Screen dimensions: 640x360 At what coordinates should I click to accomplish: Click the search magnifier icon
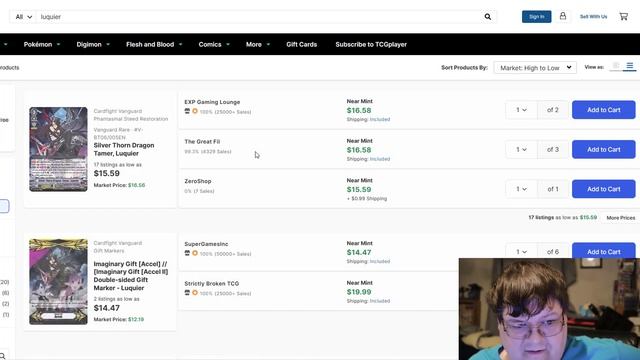(x=488, y=17)
